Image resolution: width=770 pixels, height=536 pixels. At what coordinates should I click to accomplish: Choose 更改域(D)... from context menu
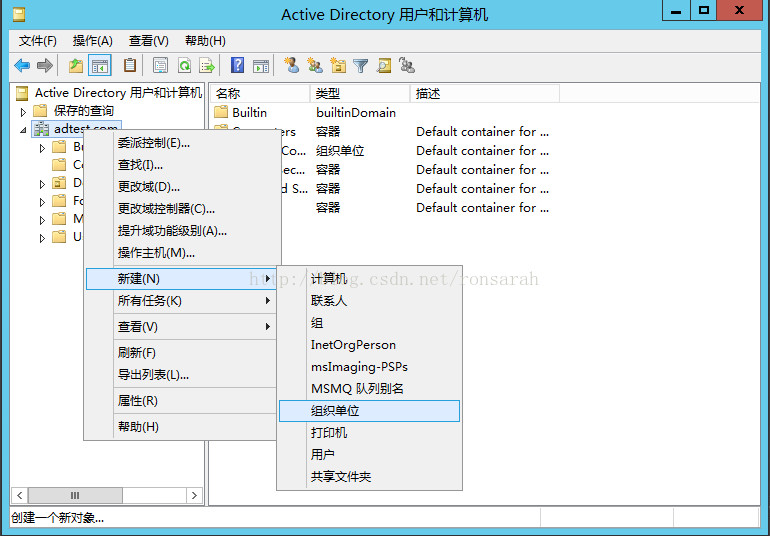[x=183, y=187]
